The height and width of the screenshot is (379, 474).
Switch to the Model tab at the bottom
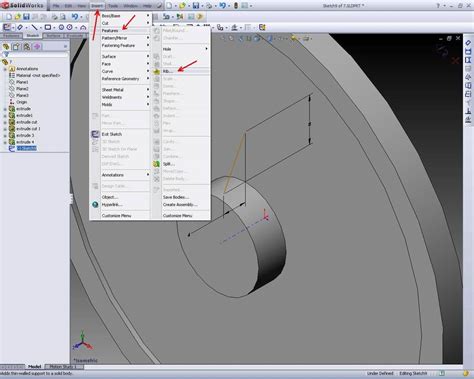point(34,367)
